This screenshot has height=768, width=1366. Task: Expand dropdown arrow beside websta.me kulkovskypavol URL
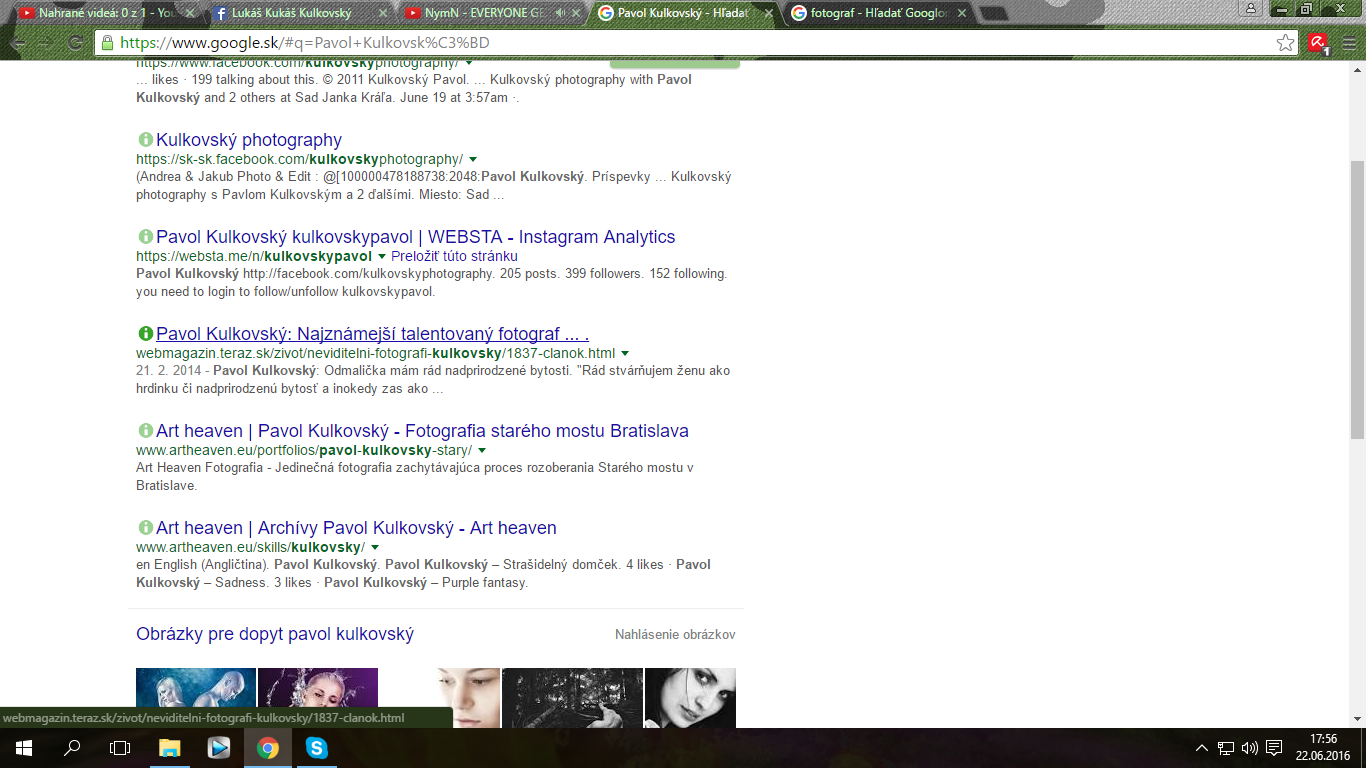[382, 257]
